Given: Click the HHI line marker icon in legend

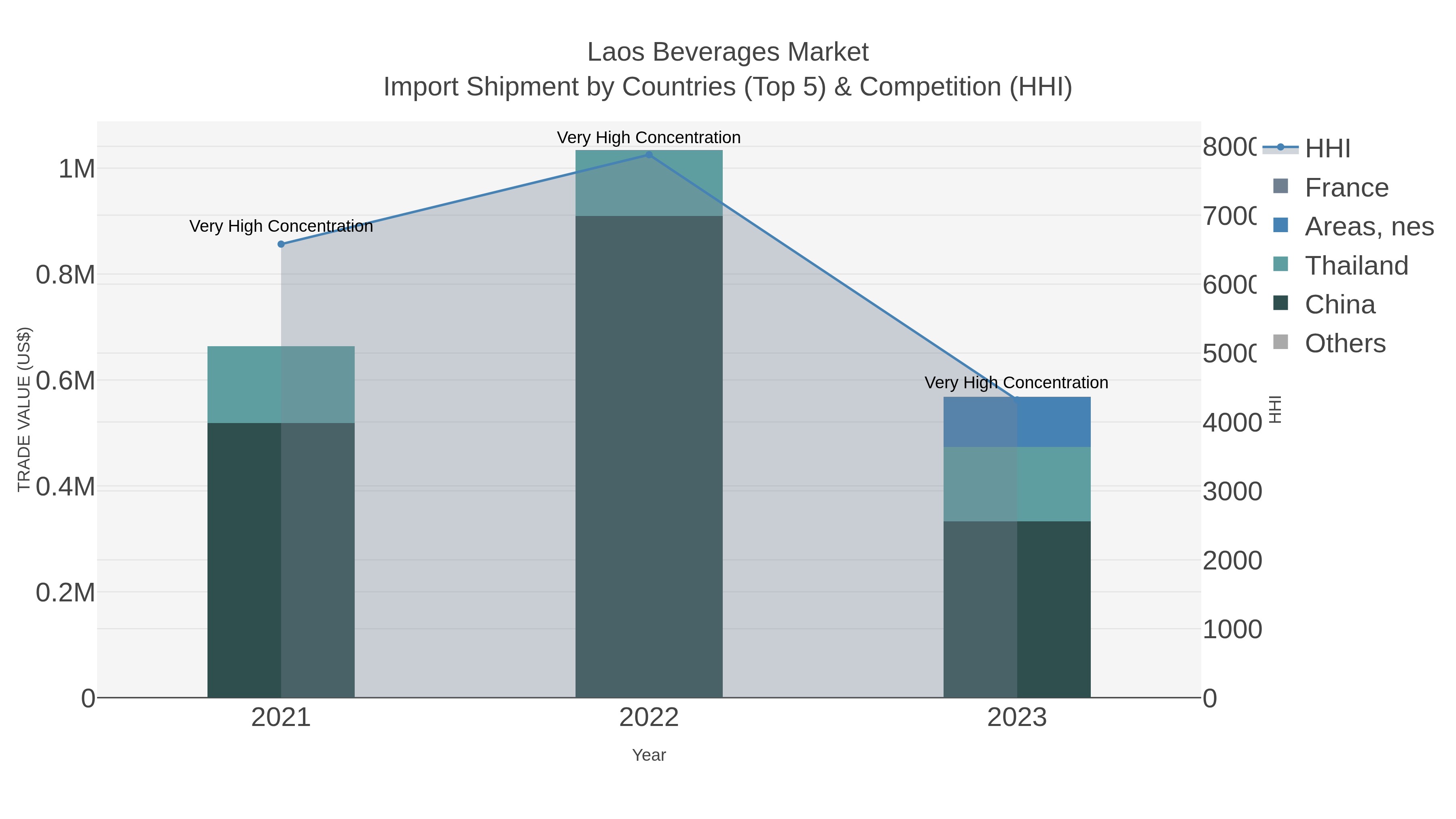Looking at the screenshot, I should (x=1280, y=148).
